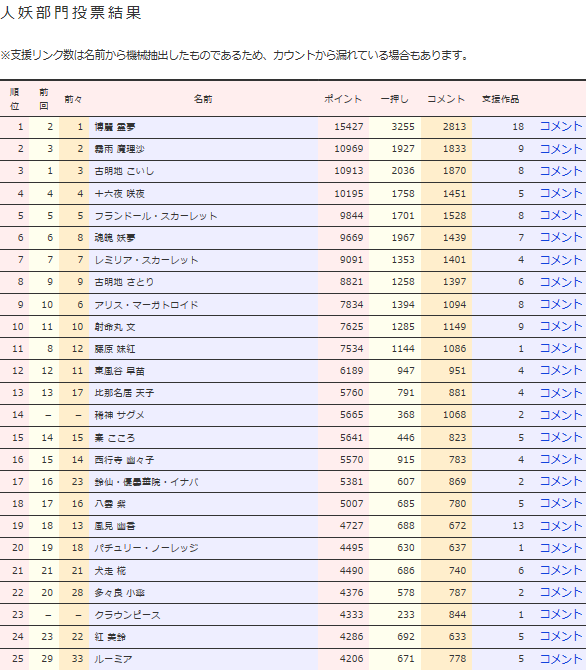Click the name パチュリー・ノーレッジ
This screenshot has height=670, width=586.
(x=147, y=548)
